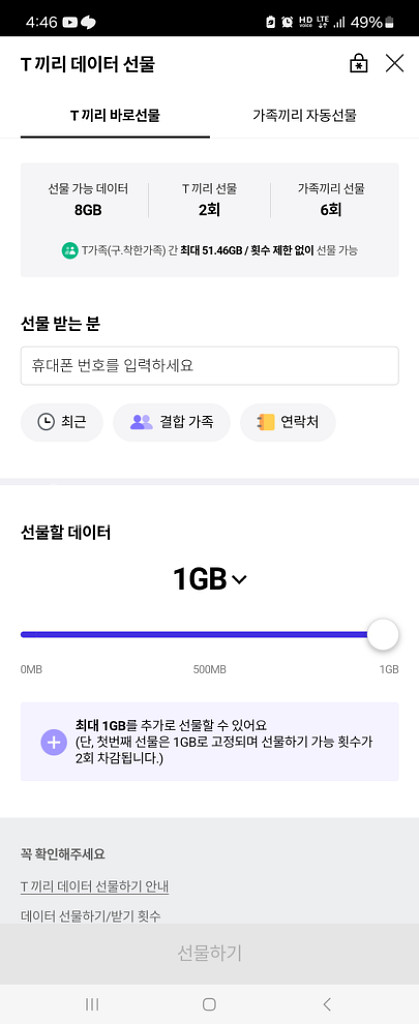Screen dimensions: 419x1024
Task: Tap the people icon for 결합 가족
Action: tap(141, 422)
